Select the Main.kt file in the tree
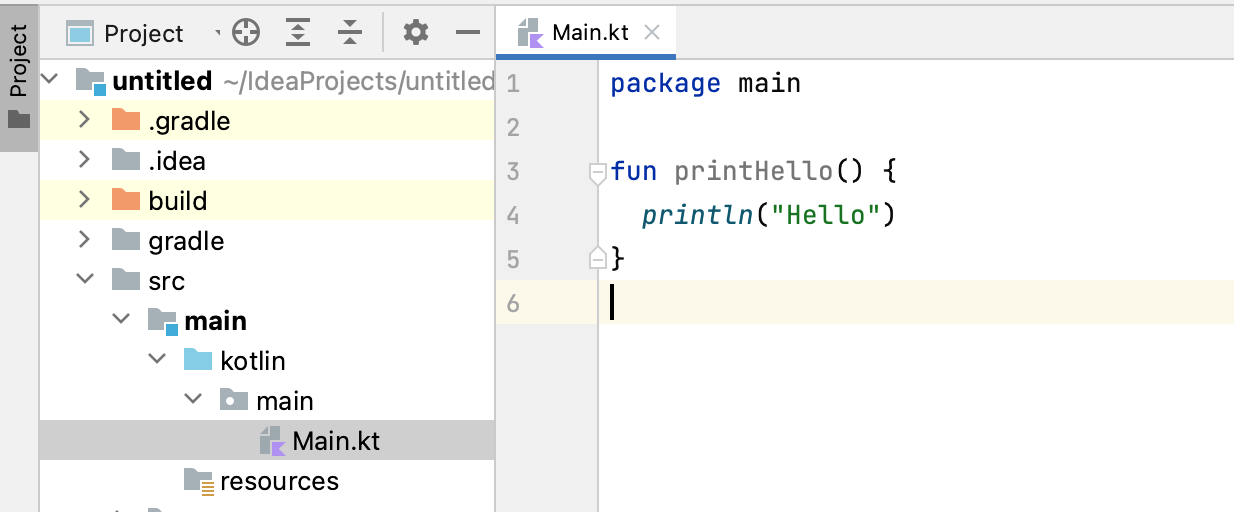This screenshot has height=512, width=1234. (x=267, y=441)
